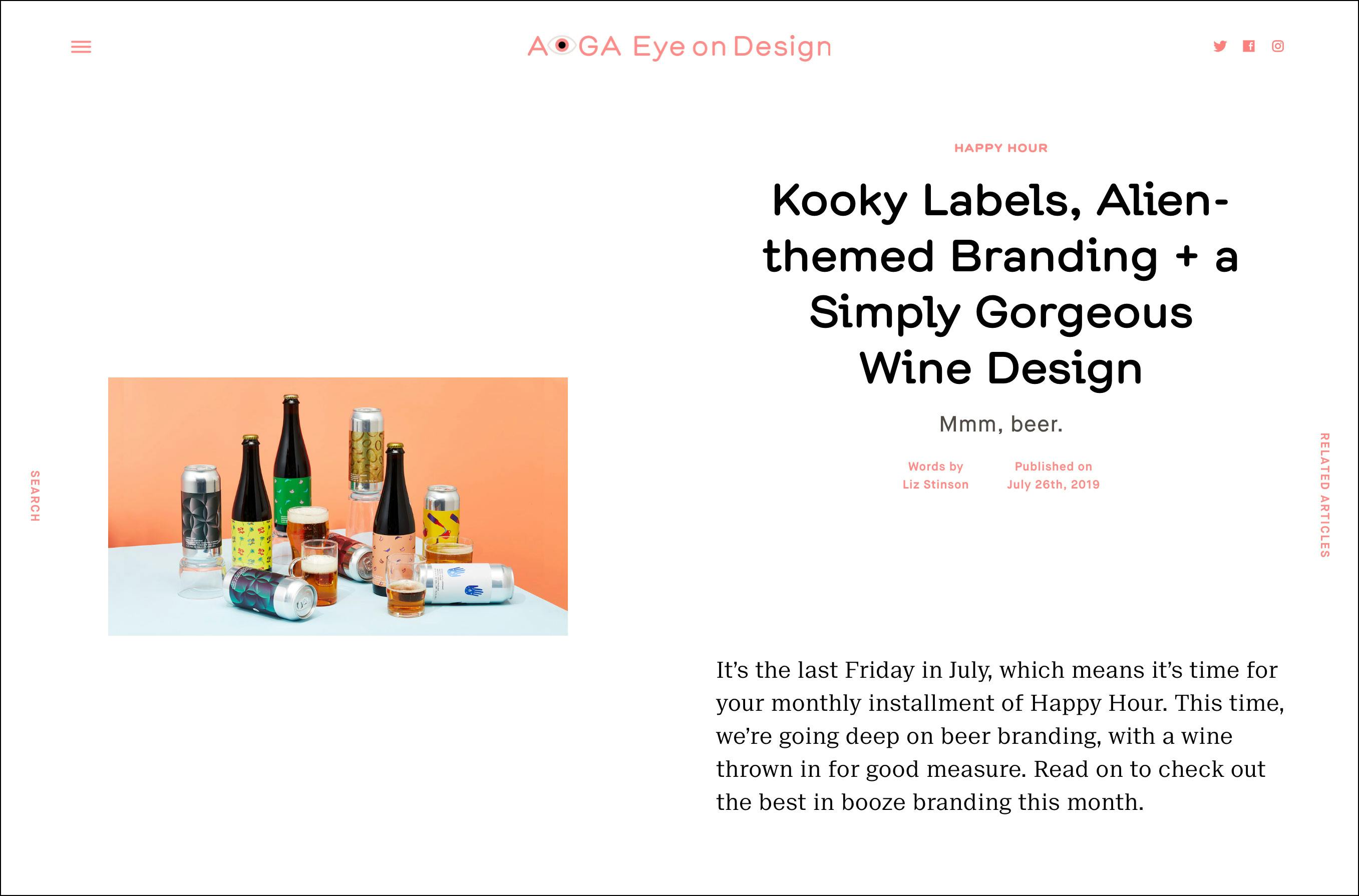Screen dimensions: 1359x896
Task: Open the Instagram icon in header
Action: [1278, 46]
